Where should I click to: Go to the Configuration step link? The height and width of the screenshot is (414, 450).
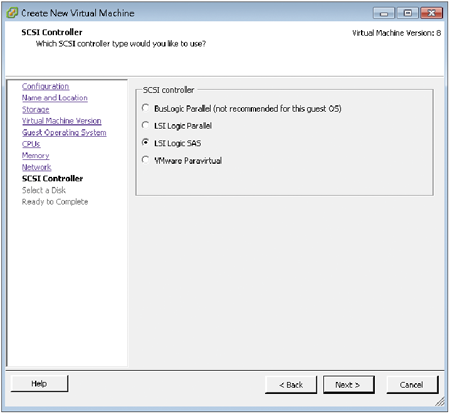coord(45,86)
